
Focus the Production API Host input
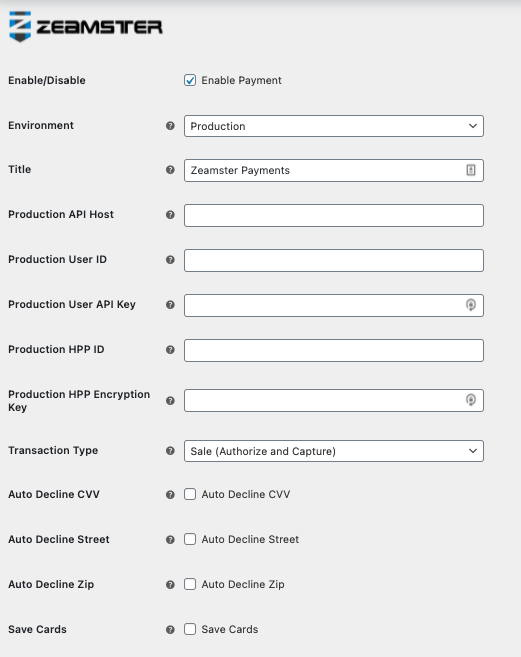coord(334,215)
